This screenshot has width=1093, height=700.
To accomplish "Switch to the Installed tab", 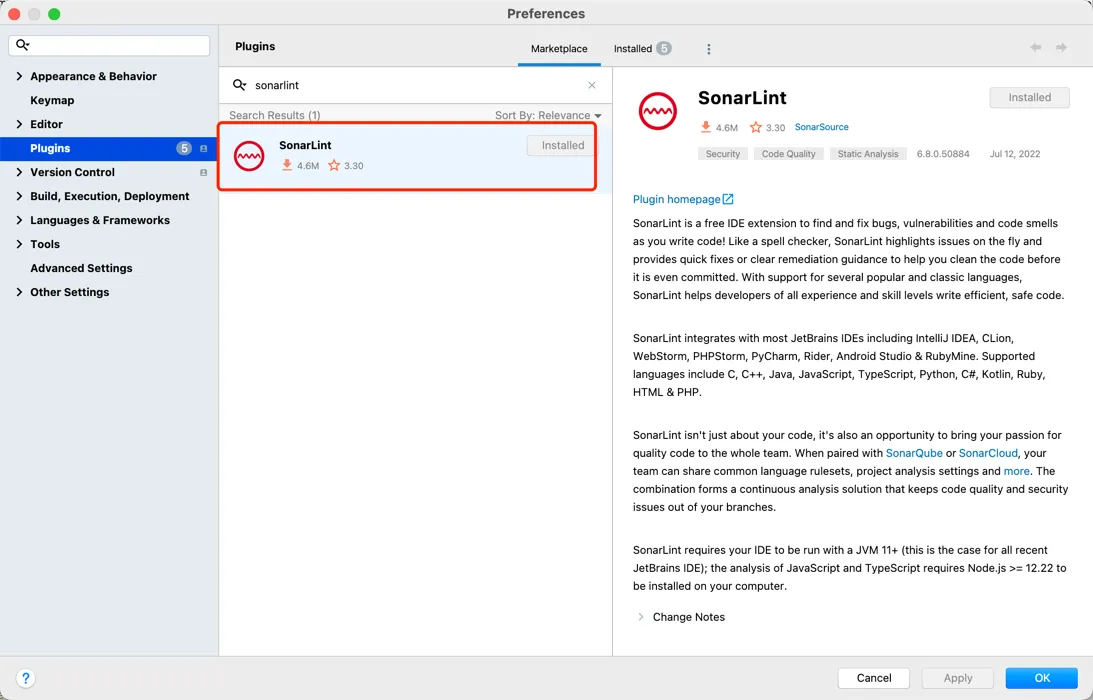I will 642,49.
